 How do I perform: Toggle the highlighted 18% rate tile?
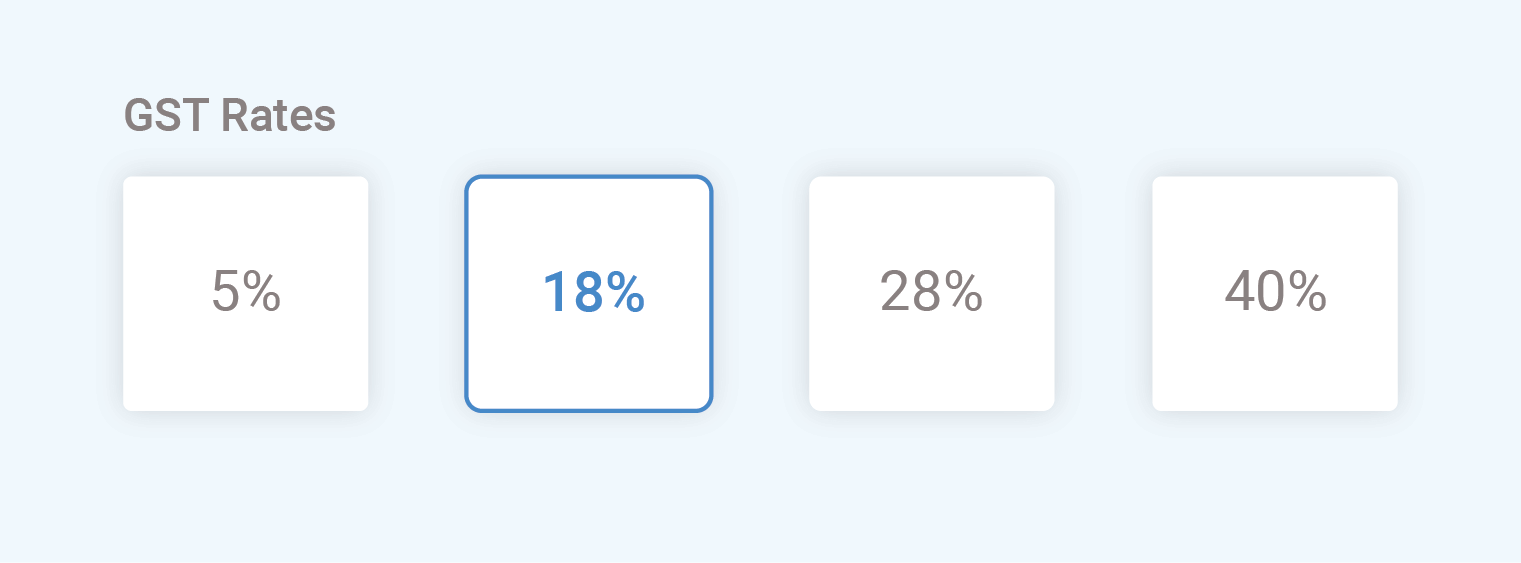pos(588,293)
